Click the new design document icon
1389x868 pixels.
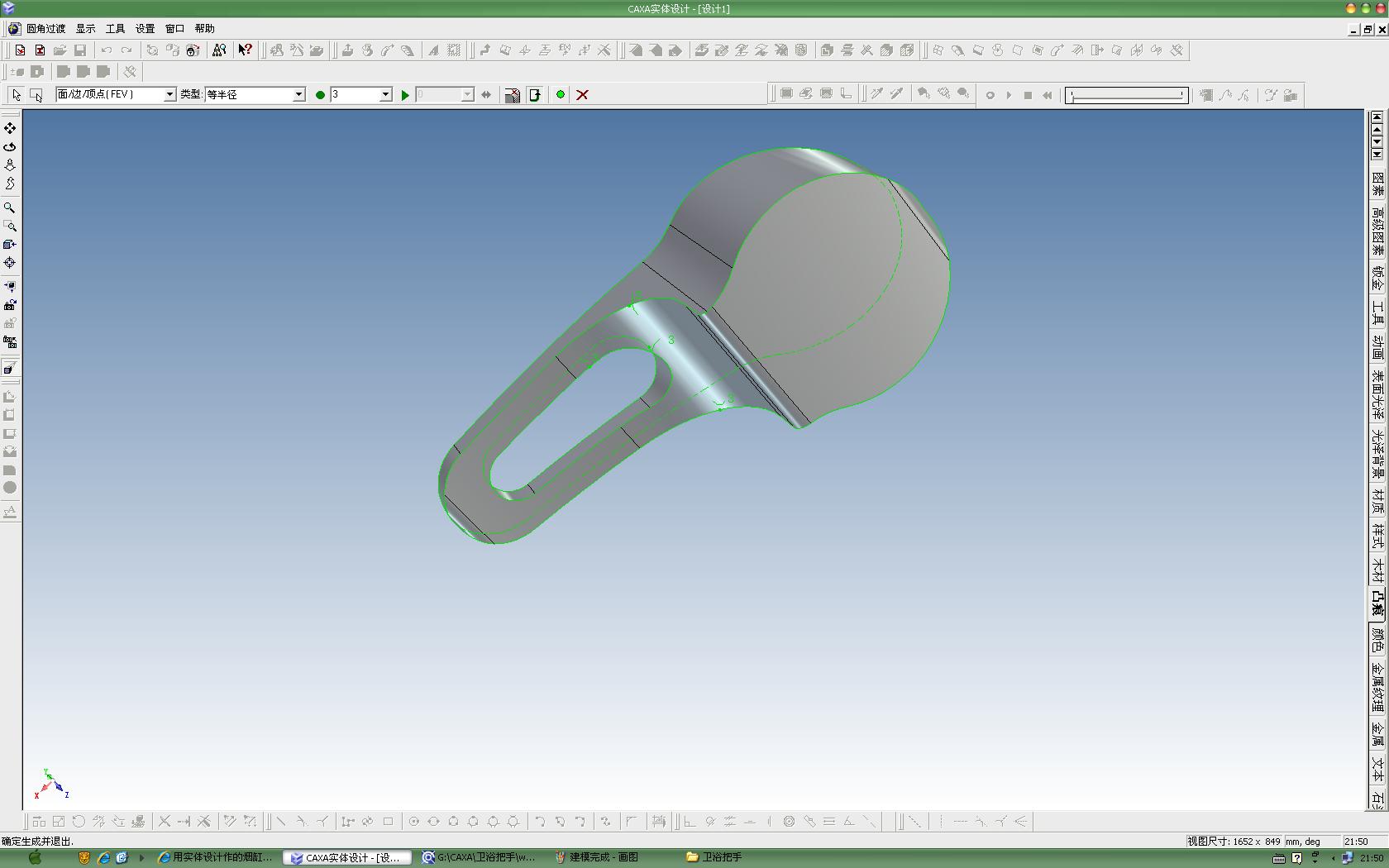click(x=20, y=50)
